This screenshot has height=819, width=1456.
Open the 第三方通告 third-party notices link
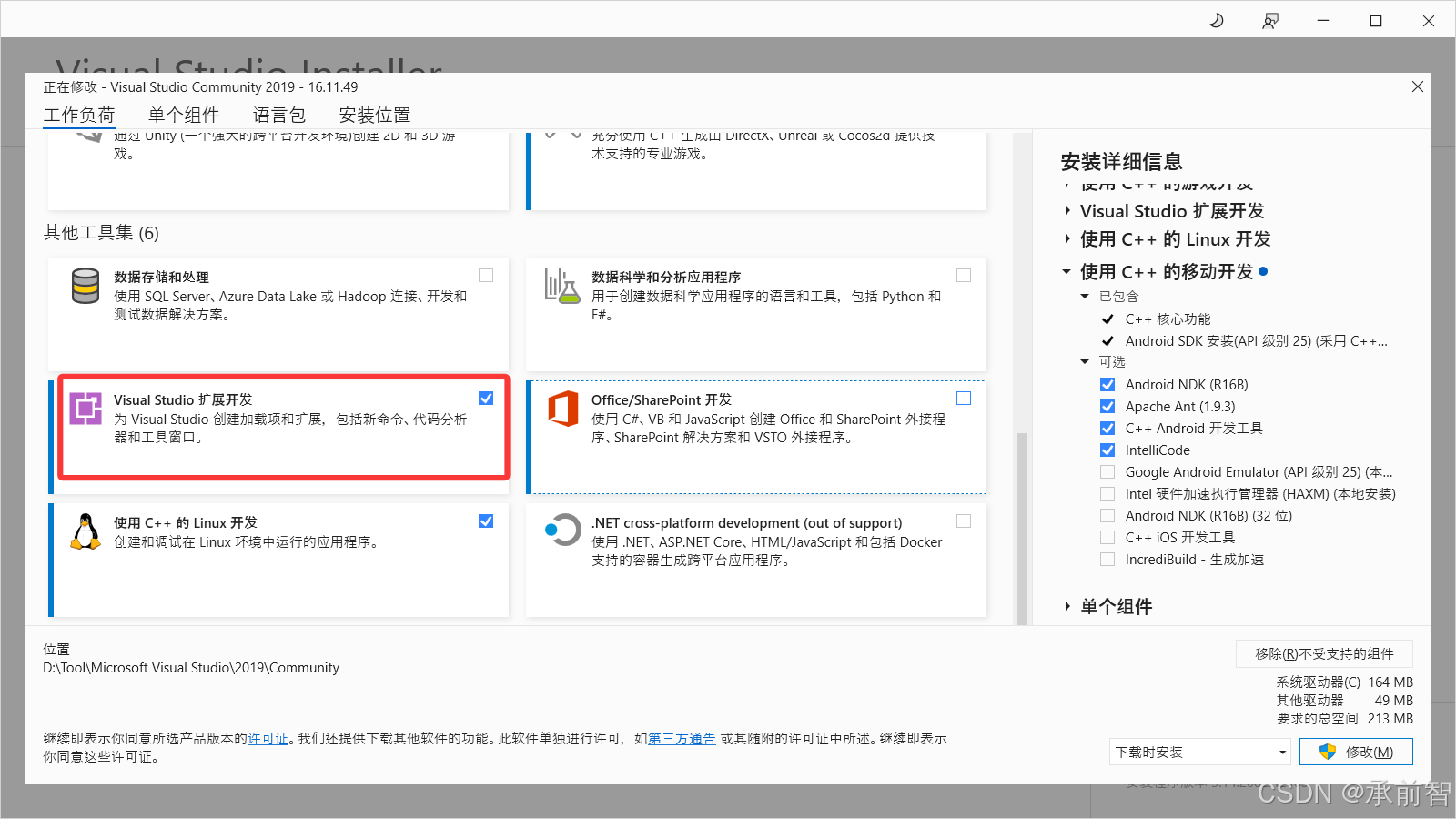click(682, 738)
